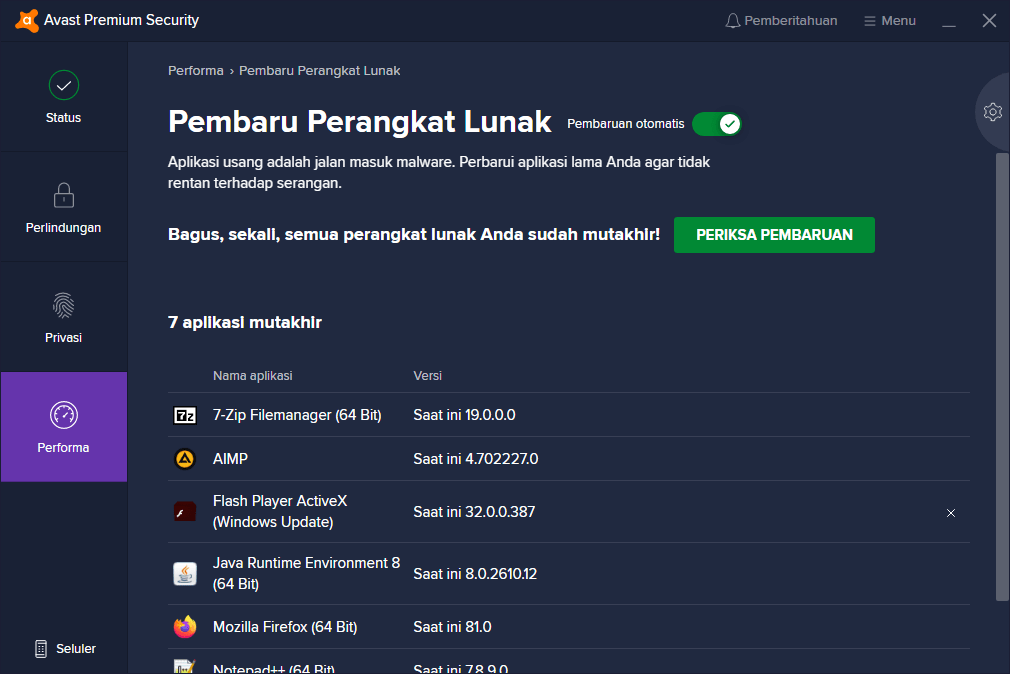This screenshot has height=674, width=1010.
Task: Open Pemberitahuan notifications
Action: coord(781,21)
